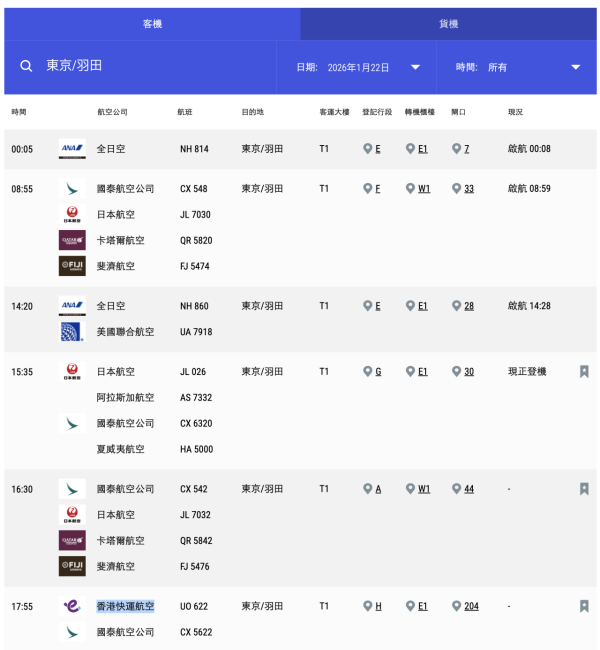
Task: Click the map pin icon beside gate 7
Action: point(456,148)
